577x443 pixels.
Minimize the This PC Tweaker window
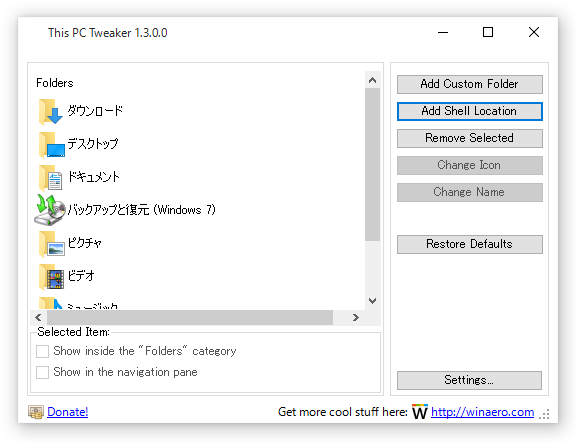pos(443,32)
